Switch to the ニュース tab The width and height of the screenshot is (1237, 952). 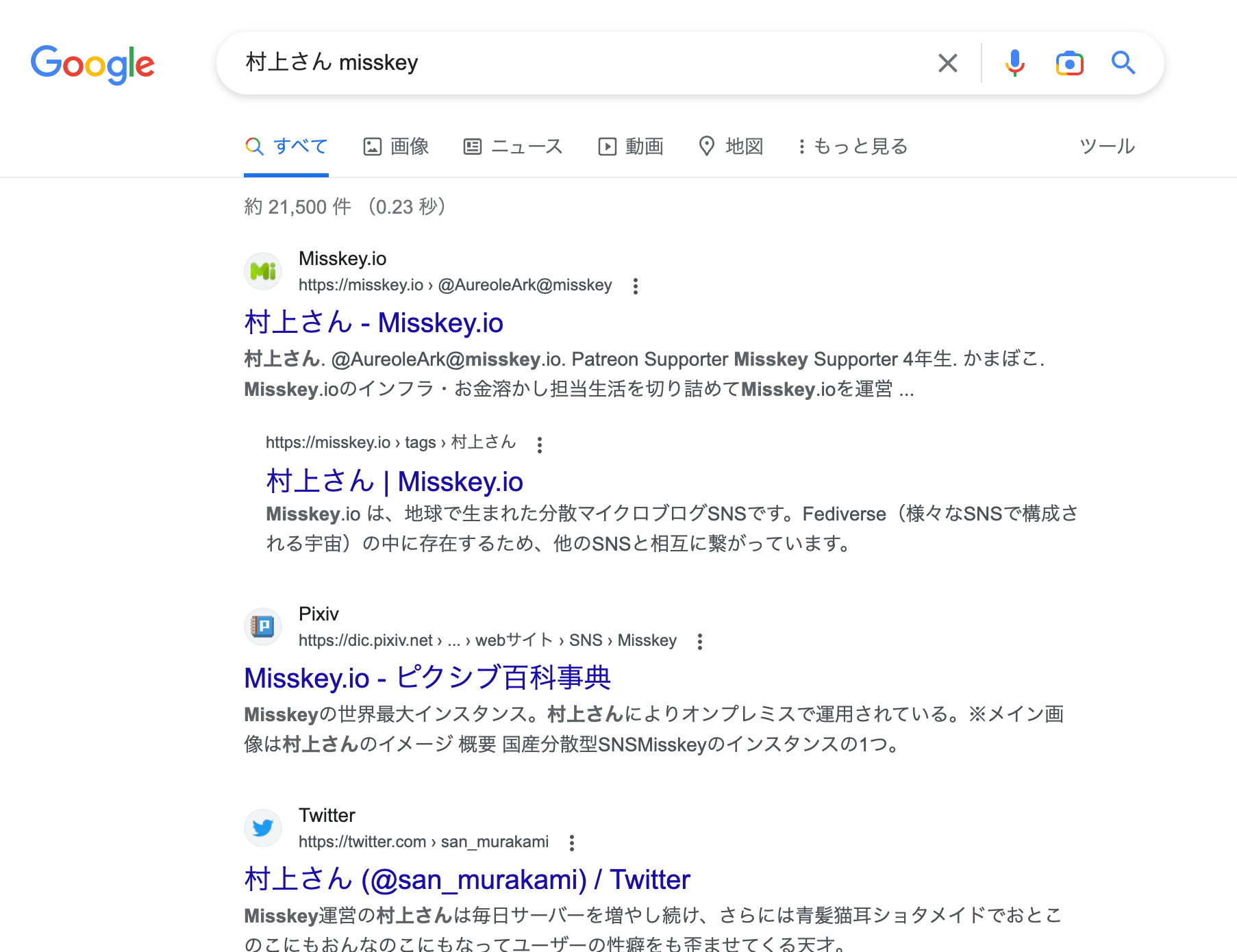click(513, 147)
